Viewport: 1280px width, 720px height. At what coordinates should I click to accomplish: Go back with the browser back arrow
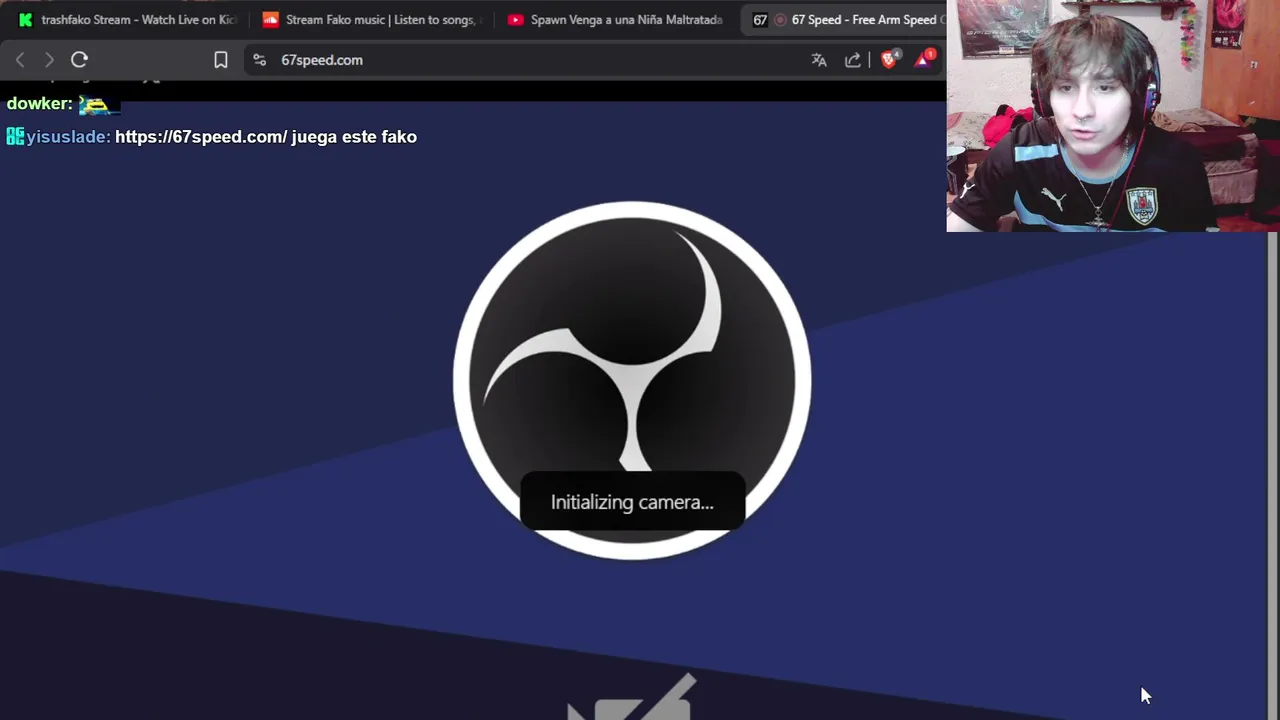point(20,60)
